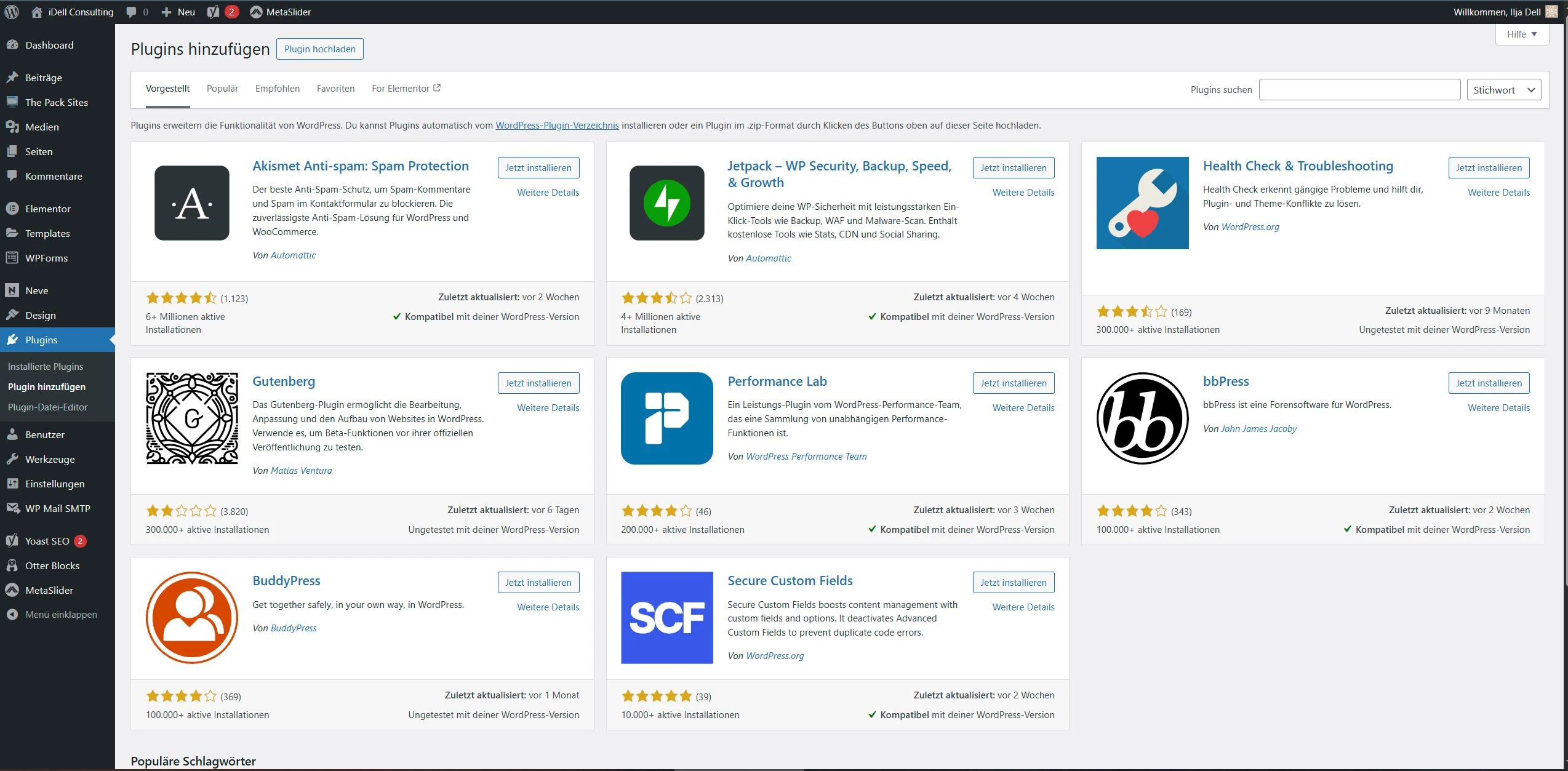Click the user avatar in admin bar
This screenshot has width=1568, height=771.
[x=1551, y=12]
